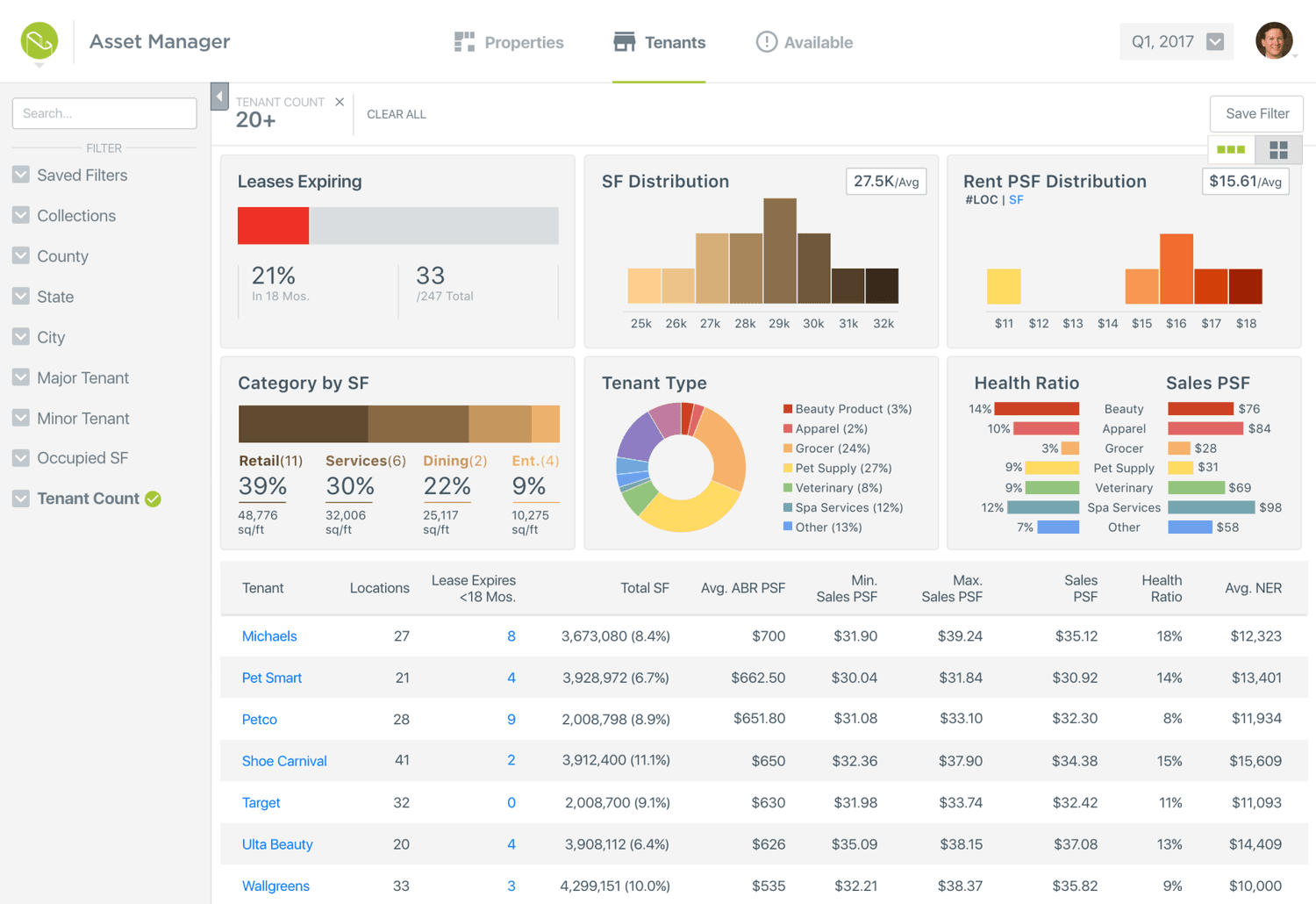
Task: Click the Search input field
Action: pos(104,113)
